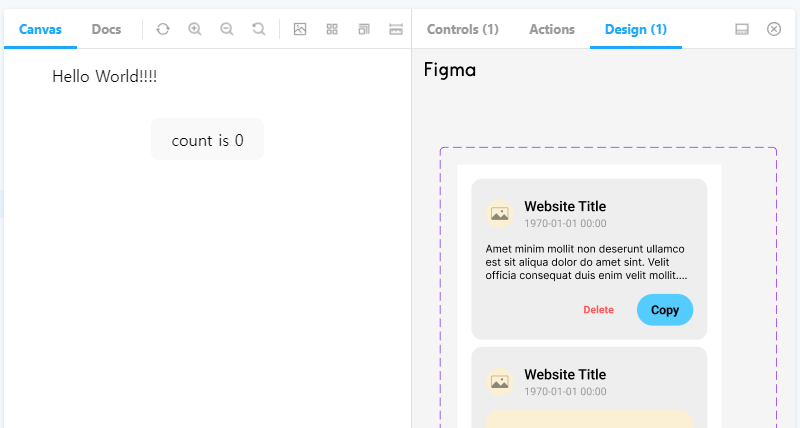Toggle the viewport size tool
This screenshot has width=800, height=428.
coord(364,29)
